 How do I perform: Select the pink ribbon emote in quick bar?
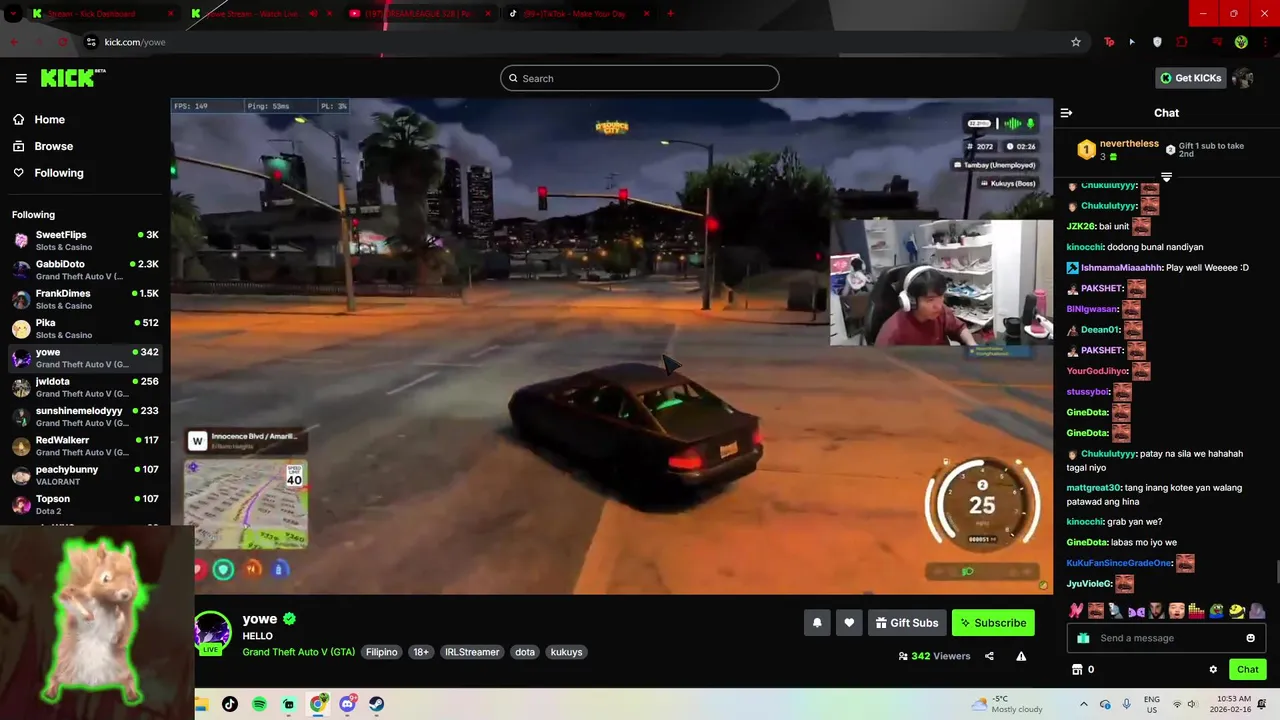click(1076, 610)
